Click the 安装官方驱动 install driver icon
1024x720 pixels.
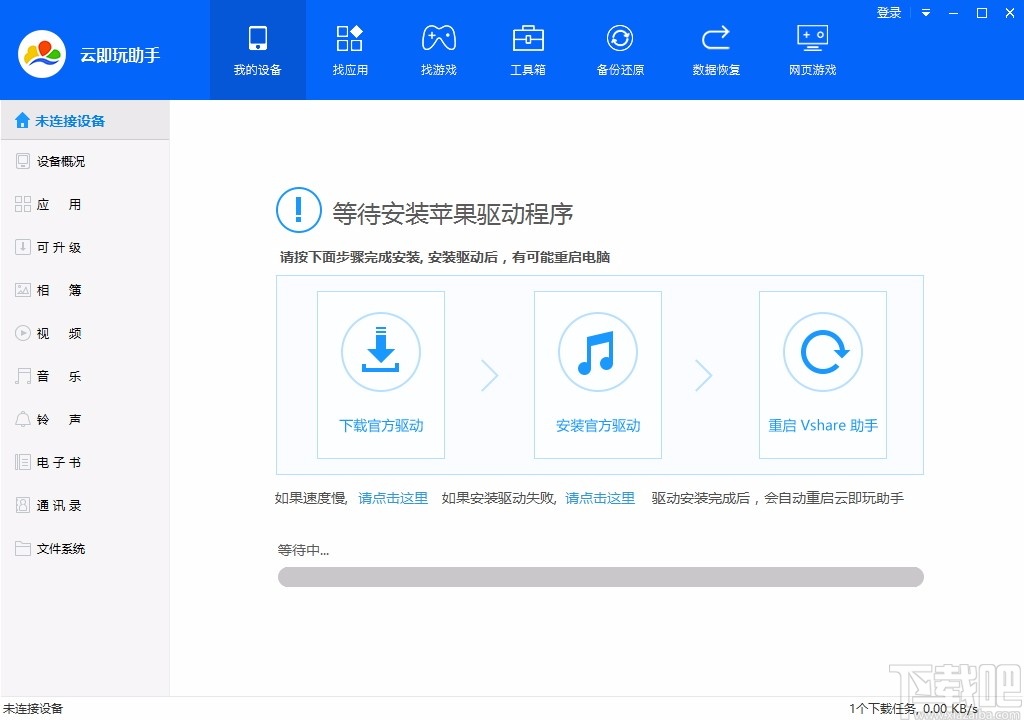point(597,352)
